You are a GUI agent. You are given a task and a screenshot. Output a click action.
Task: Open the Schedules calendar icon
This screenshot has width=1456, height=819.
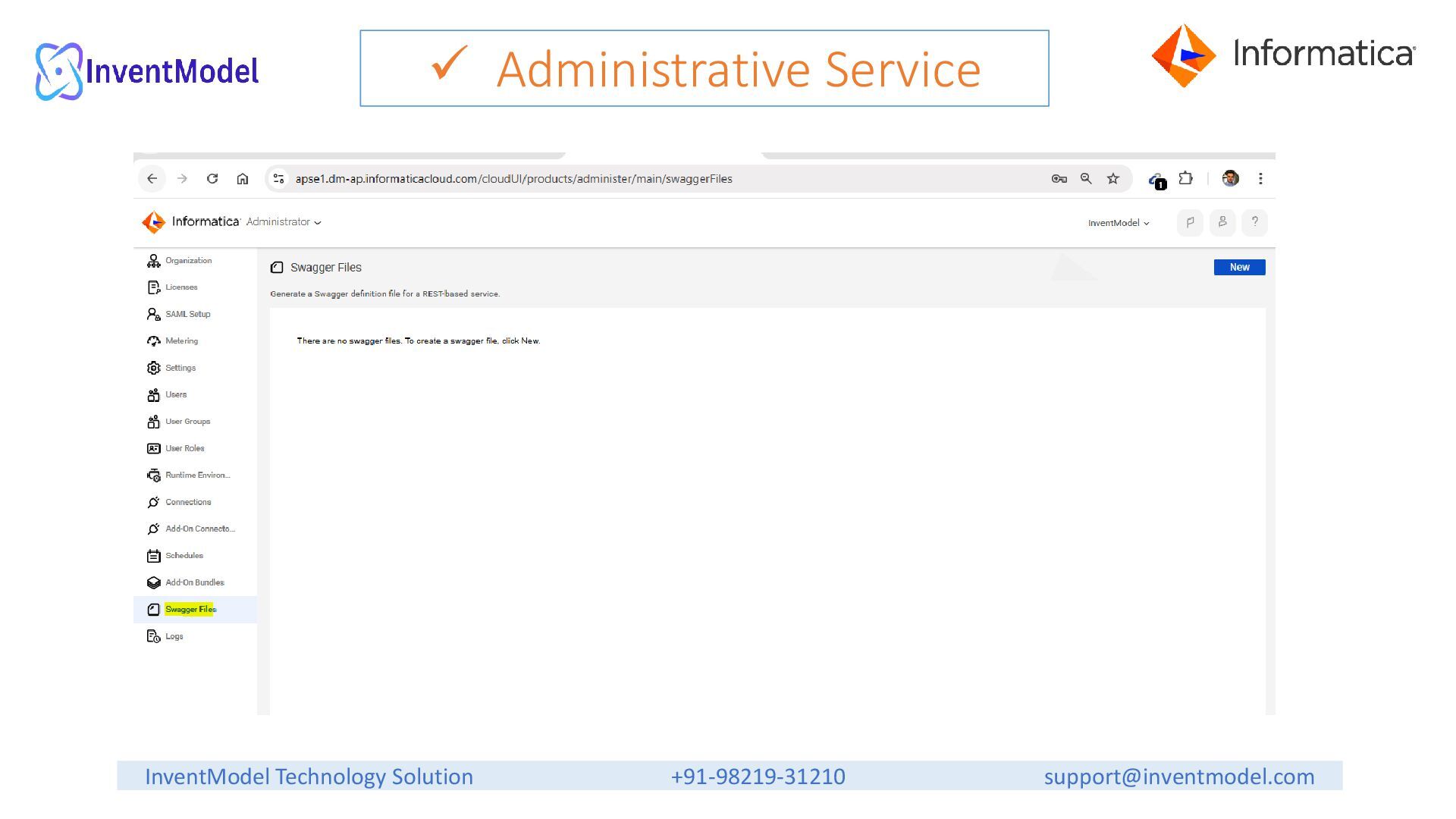pos(153,556)
